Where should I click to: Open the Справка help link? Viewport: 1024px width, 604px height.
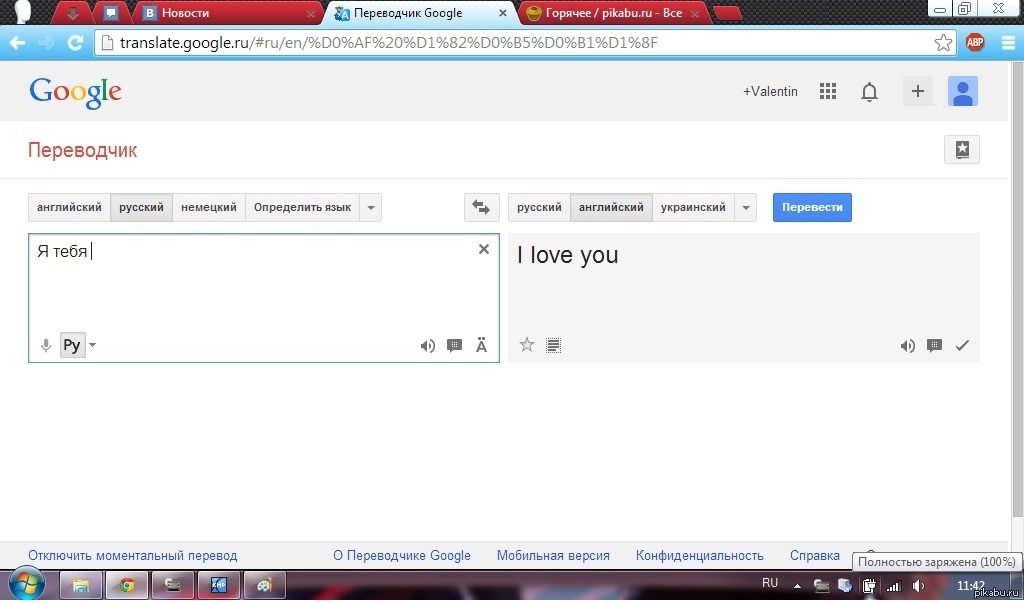814,556
